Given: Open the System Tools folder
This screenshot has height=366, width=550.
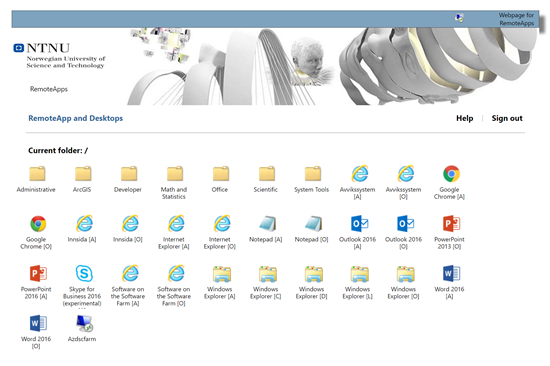Looking at the screenshot, I should (x=312, y=179).
